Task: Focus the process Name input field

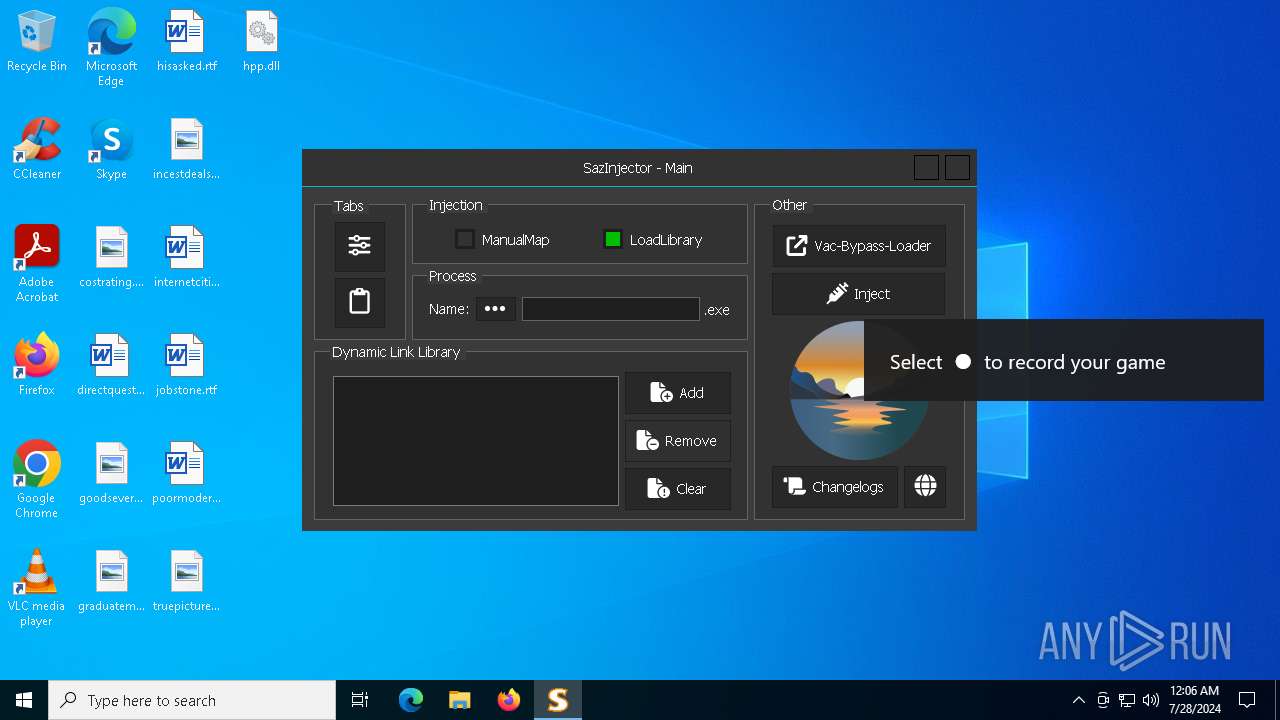Action: (x=610, y=309)
